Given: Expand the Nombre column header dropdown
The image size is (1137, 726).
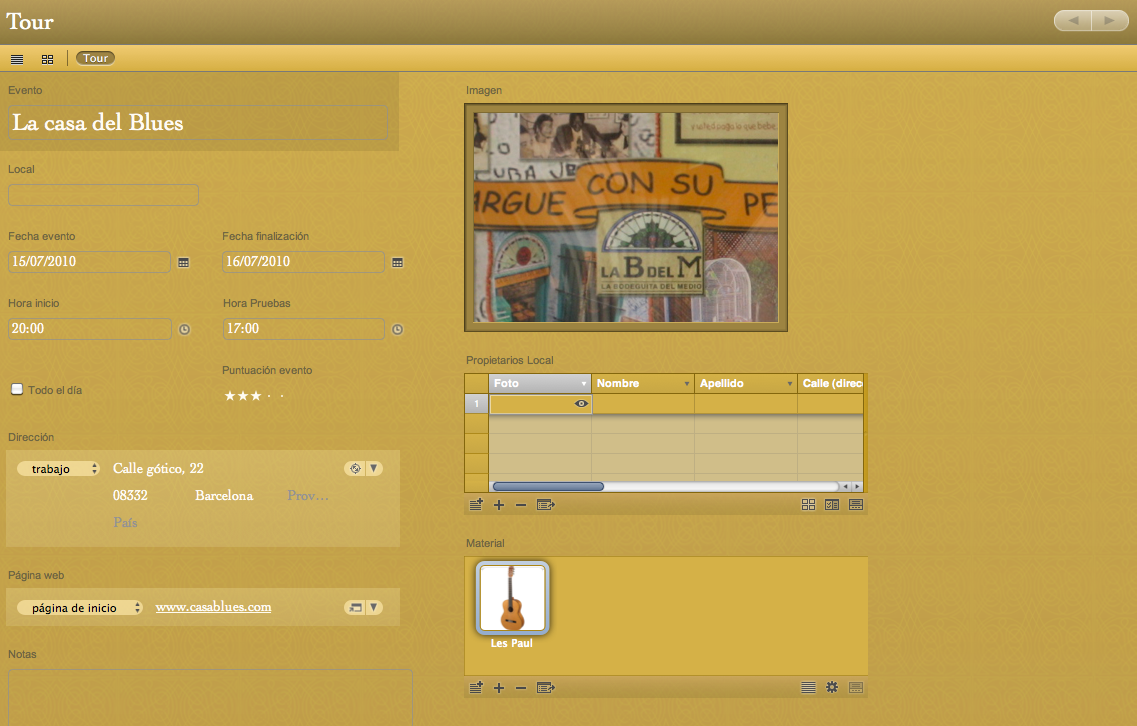Looking at the screenshot, I should [x=686, y=384].
